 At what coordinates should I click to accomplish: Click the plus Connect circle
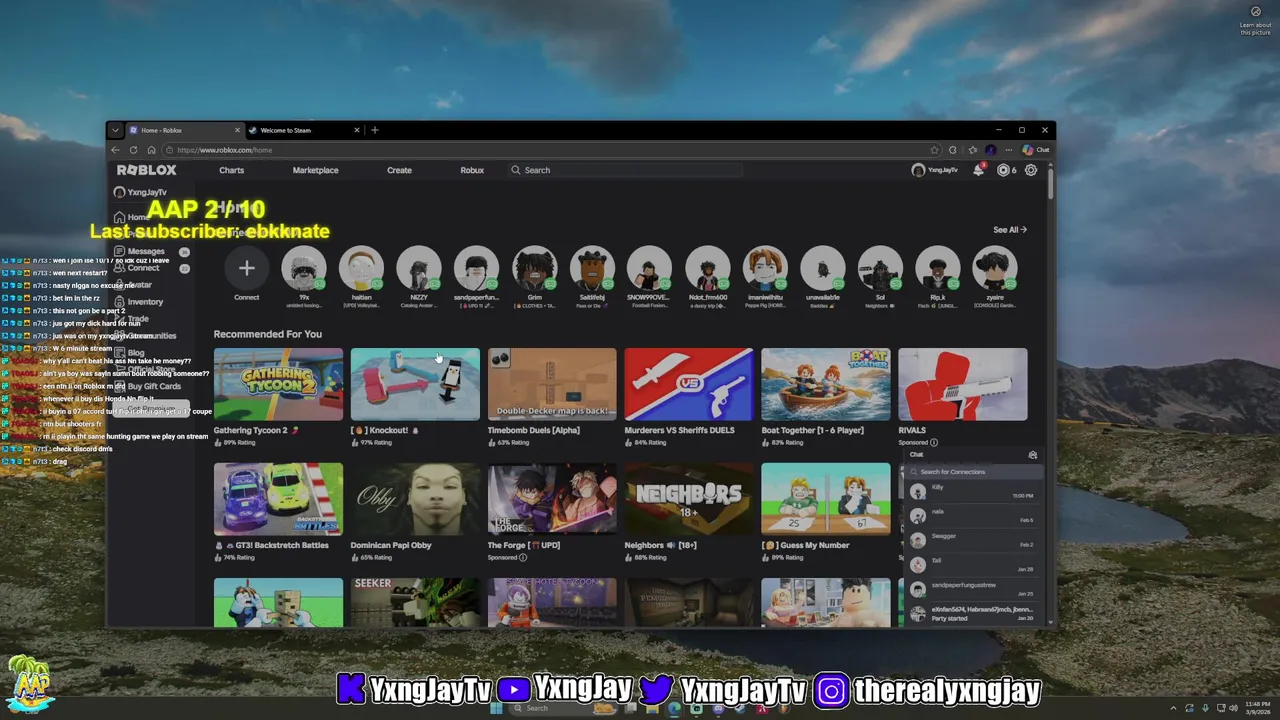tap(246, 268)
